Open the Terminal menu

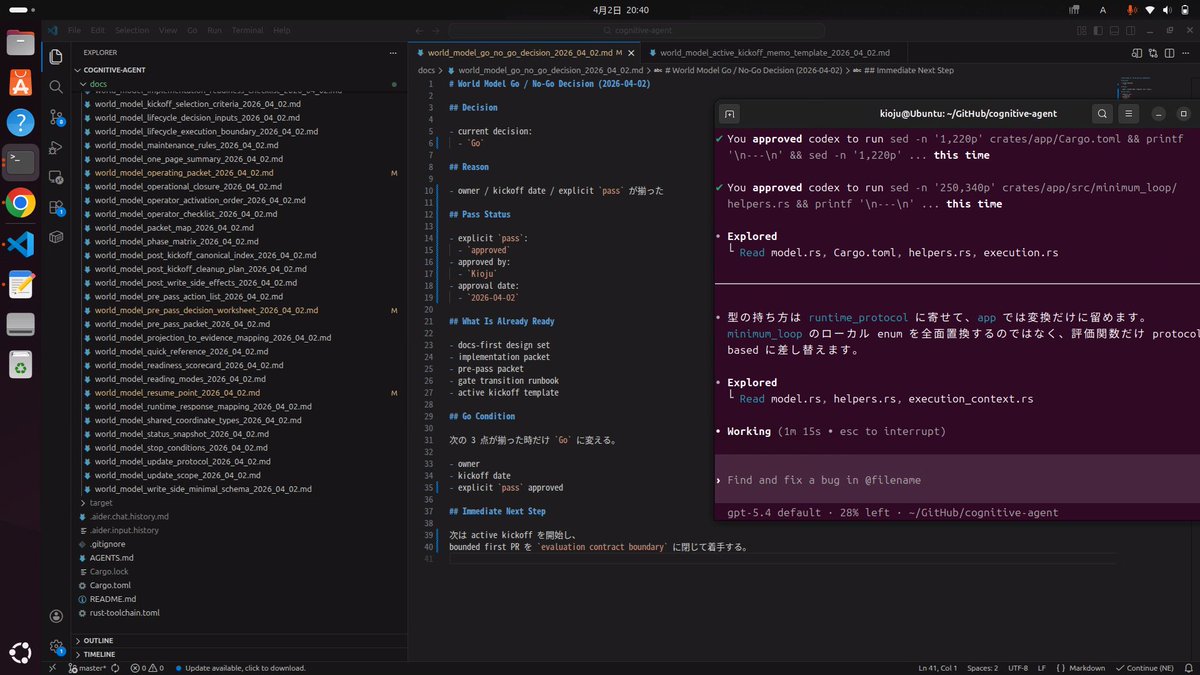(x=247, y=31)
